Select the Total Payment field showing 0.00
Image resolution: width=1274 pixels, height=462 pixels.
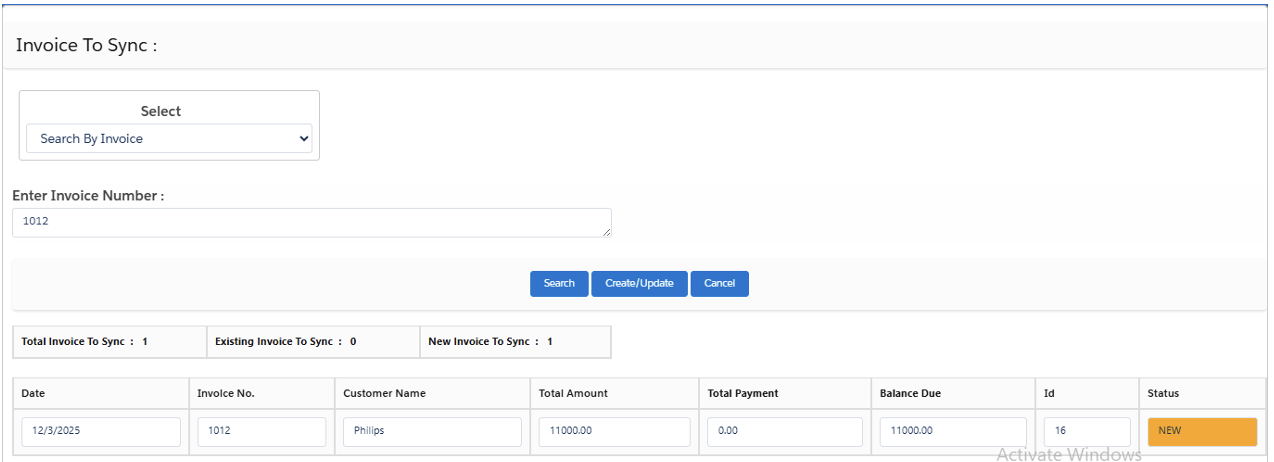[785, 431]
